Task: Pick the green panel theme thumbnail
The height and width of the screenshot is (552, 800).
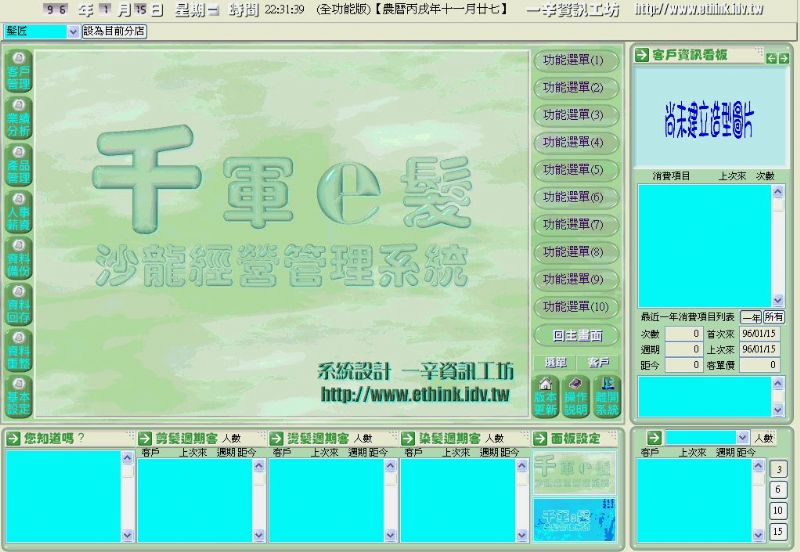Action: click(574, 472)
